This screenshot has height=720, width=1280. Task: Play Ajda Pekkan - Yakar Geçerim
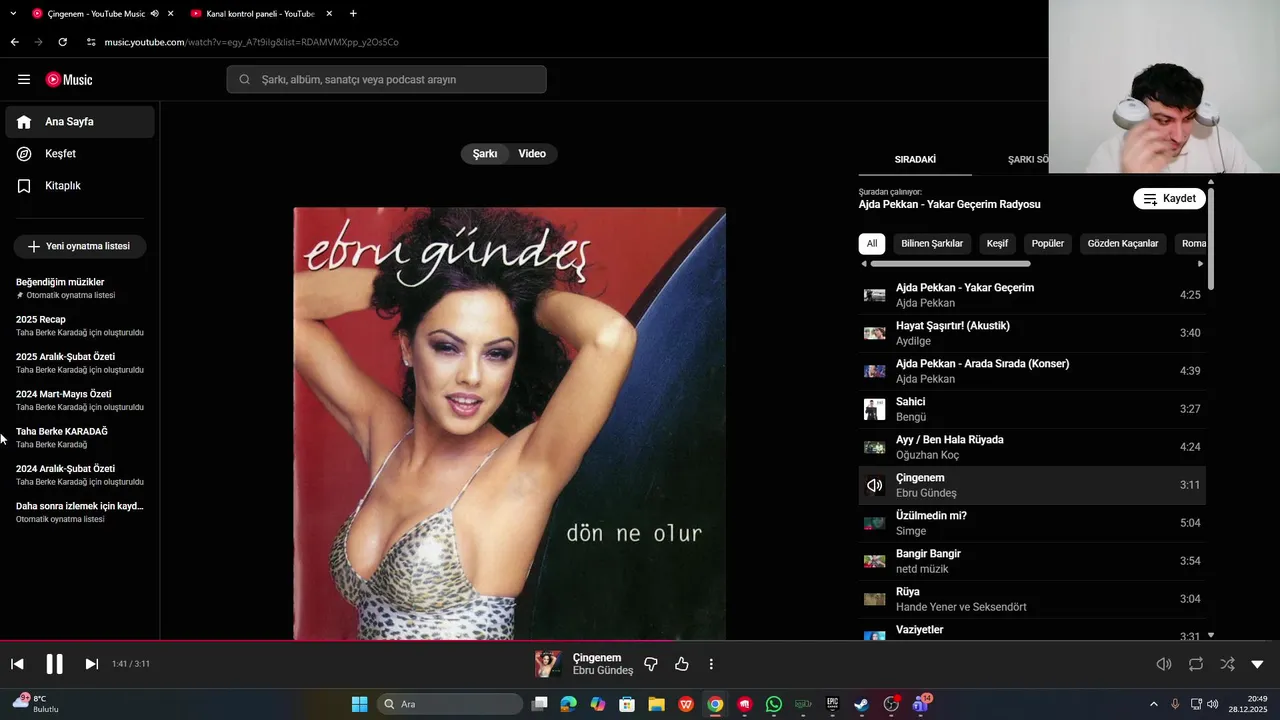[1032, 295]
